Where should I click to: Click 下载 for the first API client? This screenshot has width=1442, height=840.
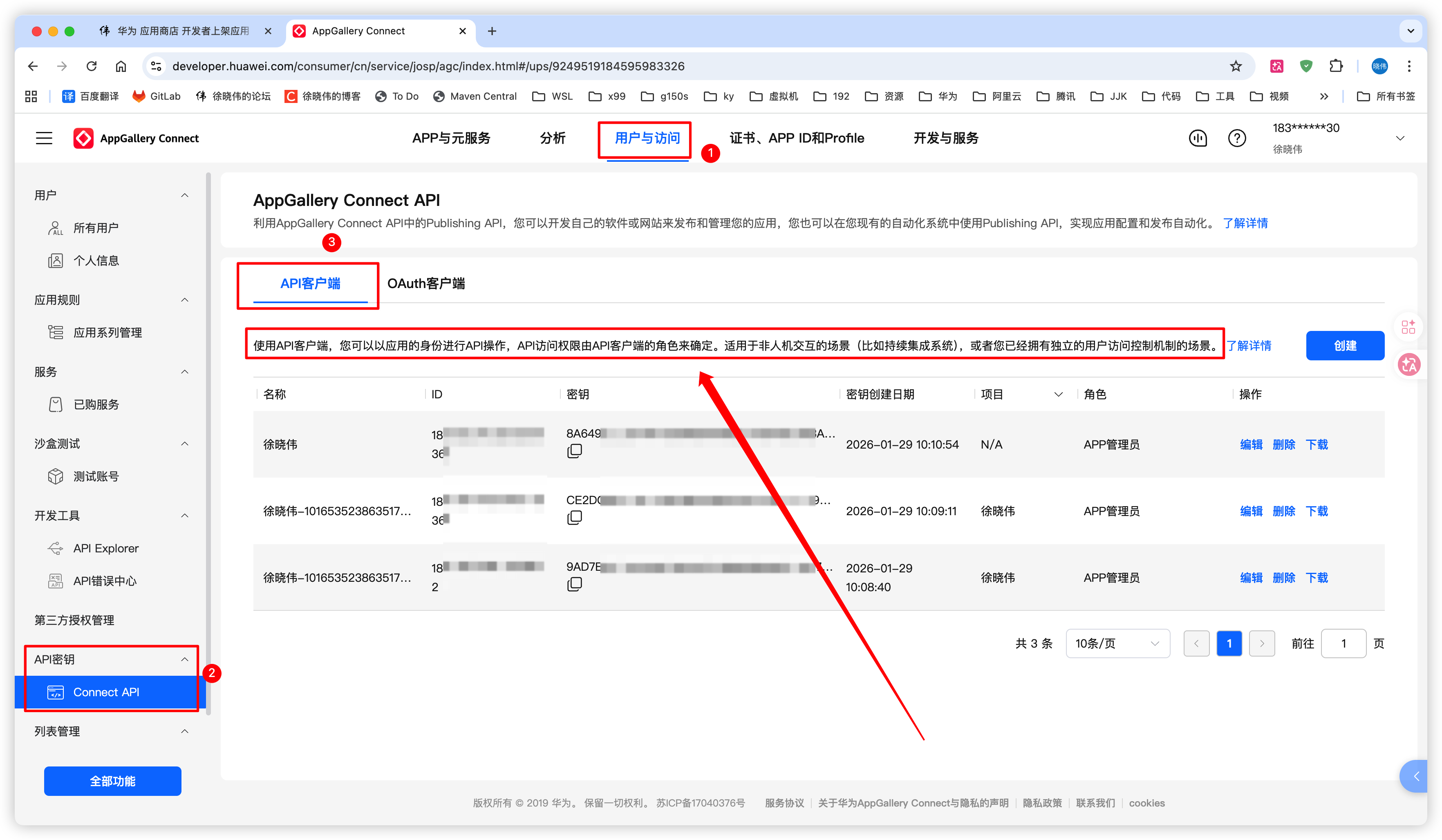[1317, 444]
